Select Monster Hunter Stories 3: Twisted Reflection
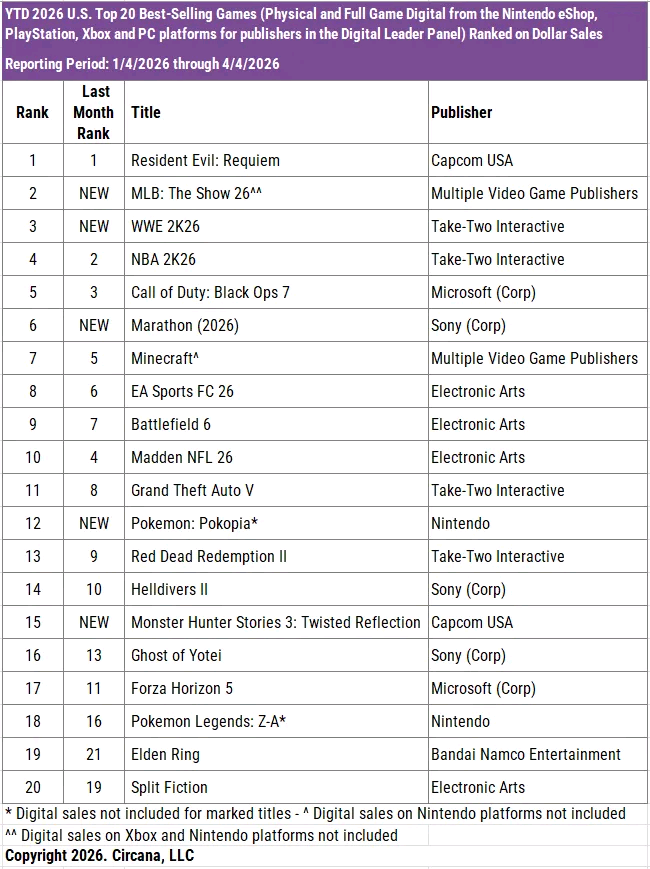 pos(275,622)
